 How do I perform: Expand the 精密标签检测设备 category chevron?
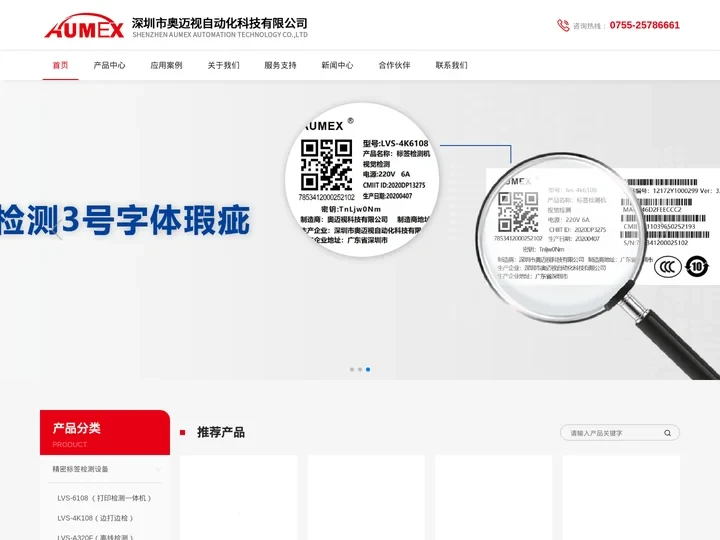(158, 469)
